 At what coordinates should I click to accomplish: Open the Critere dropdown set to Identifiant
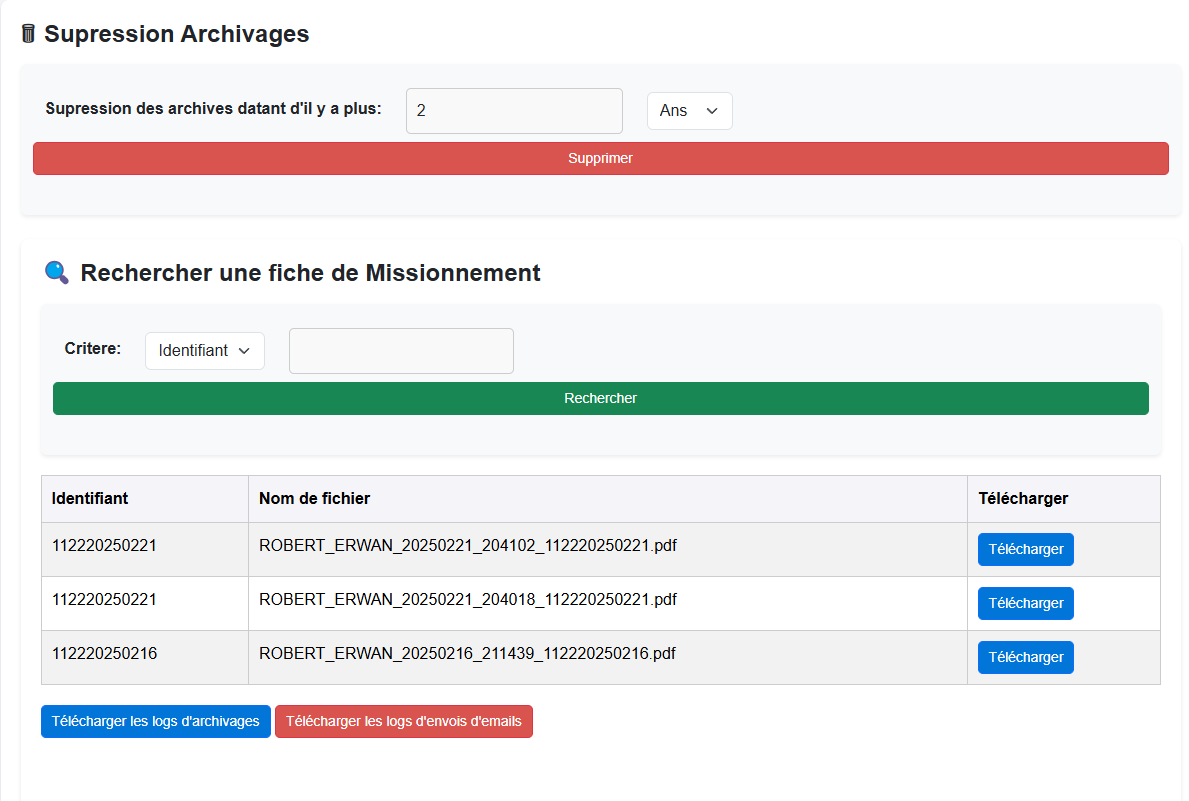[204, 350]
